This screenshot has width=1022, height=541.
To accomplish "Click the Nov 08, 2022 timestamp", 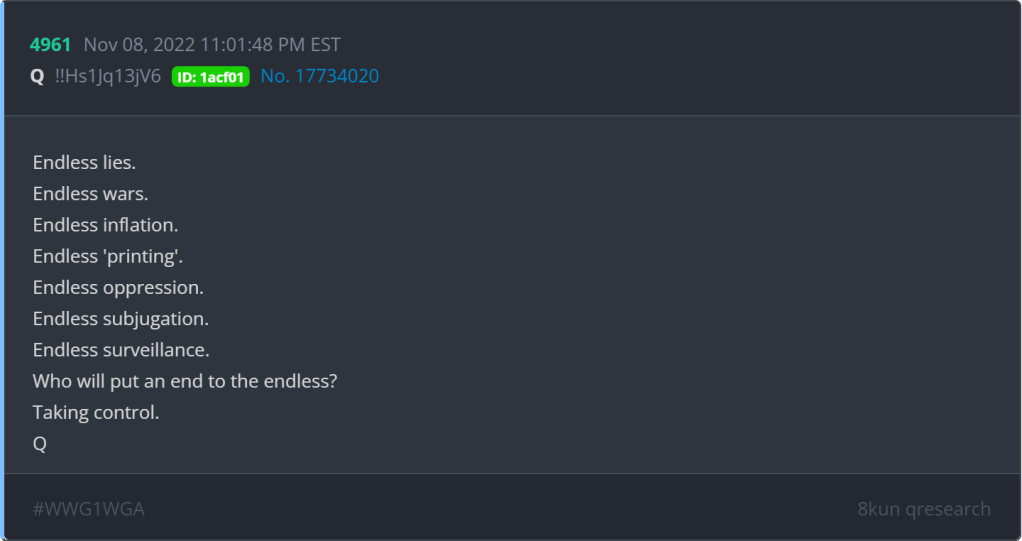I will pos(212,45).
